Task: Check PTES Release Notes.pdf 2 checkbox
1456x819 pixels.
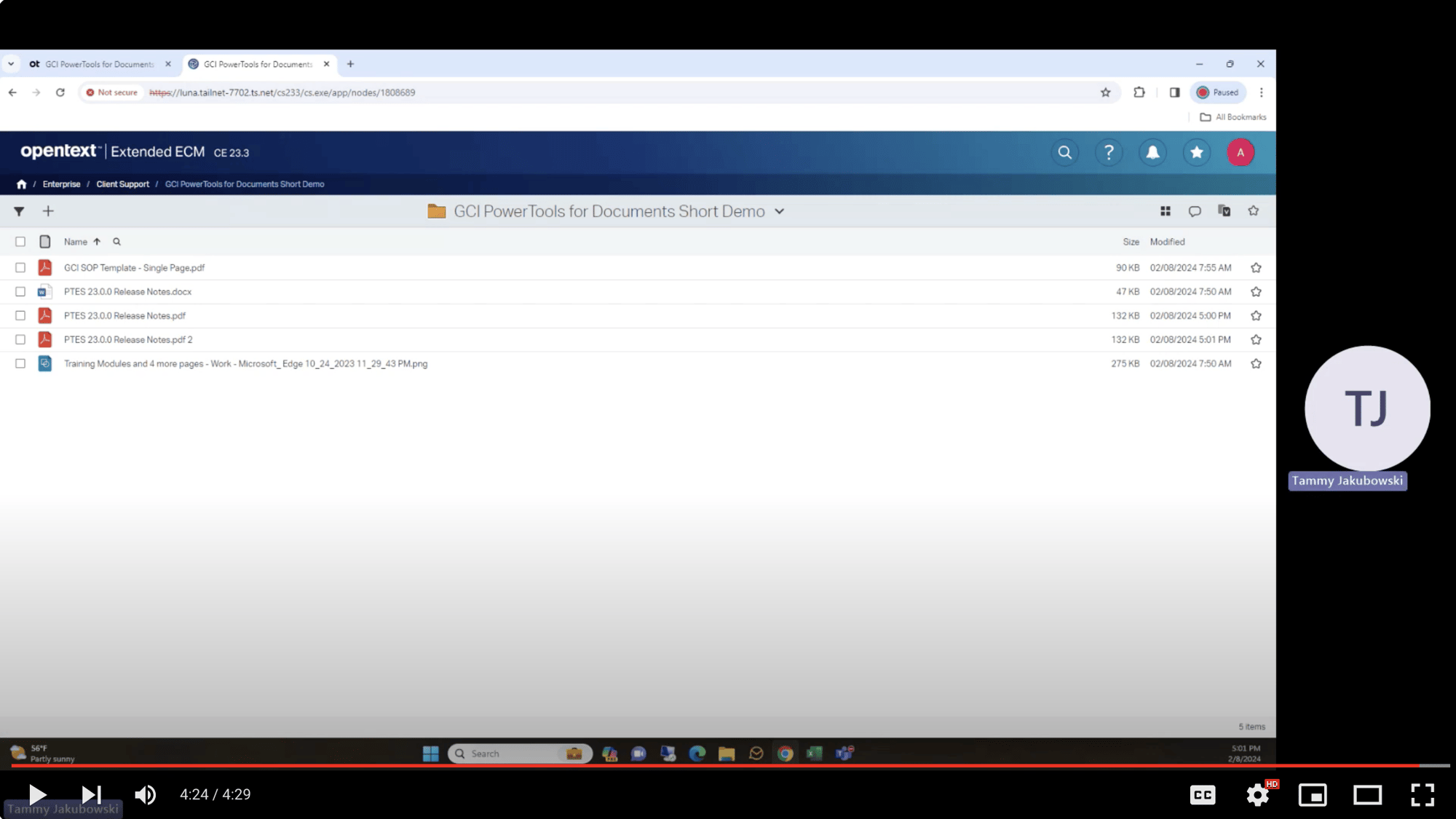Action: (x=20, y=340)
